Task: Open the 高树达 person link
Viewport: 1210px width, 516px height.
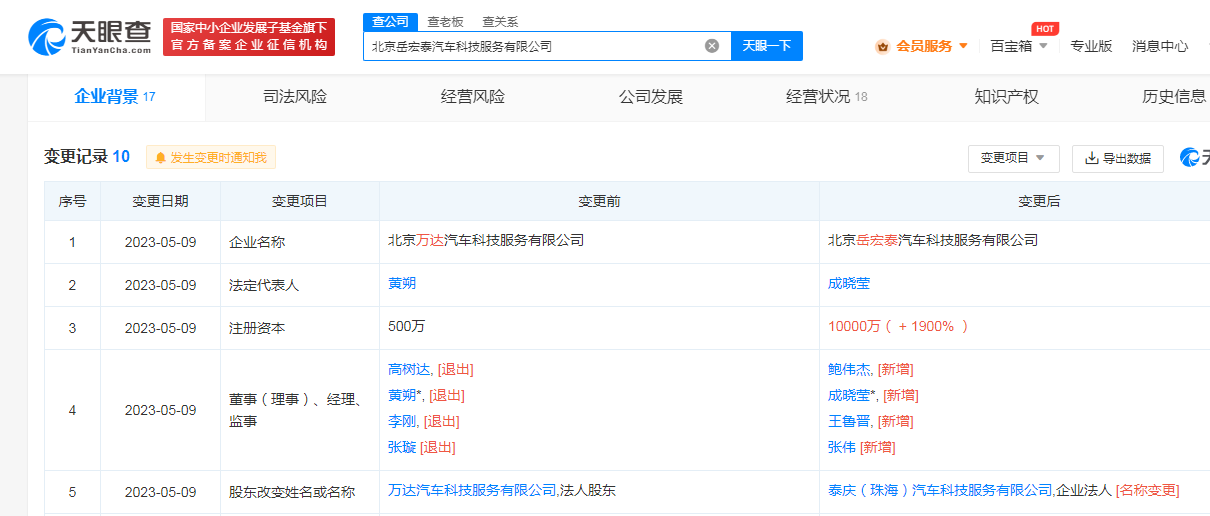Action: 409,370
